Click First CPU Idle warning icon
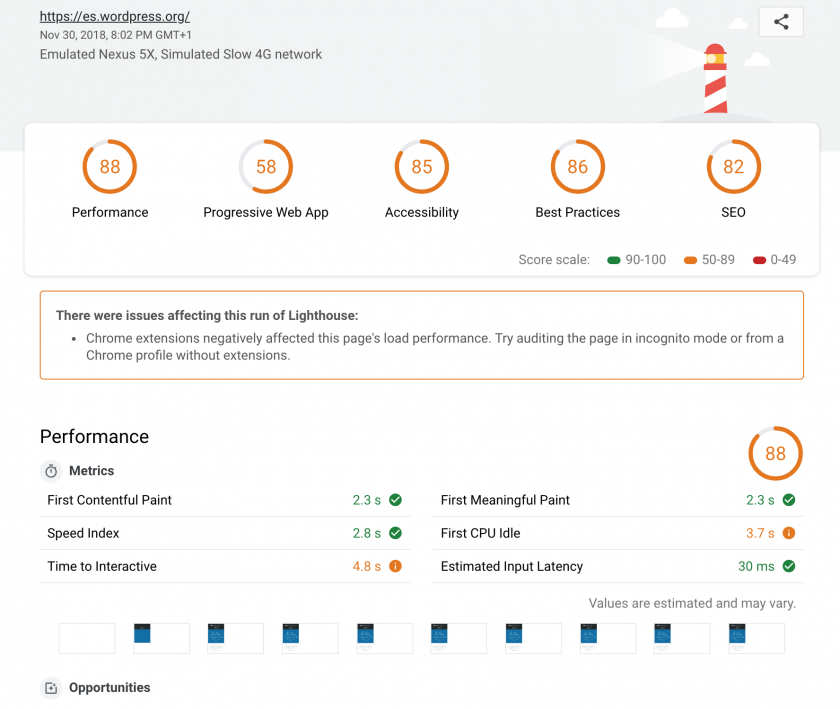Screen dimensions: 840x709 coord(789,534)
